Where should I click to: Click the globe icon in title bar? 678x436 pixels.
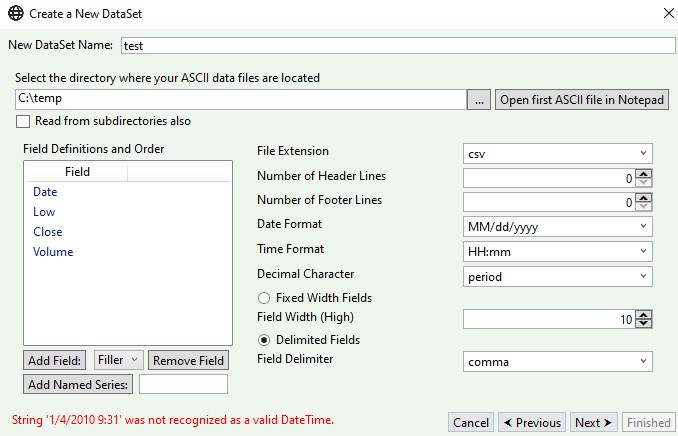(15, 13)
